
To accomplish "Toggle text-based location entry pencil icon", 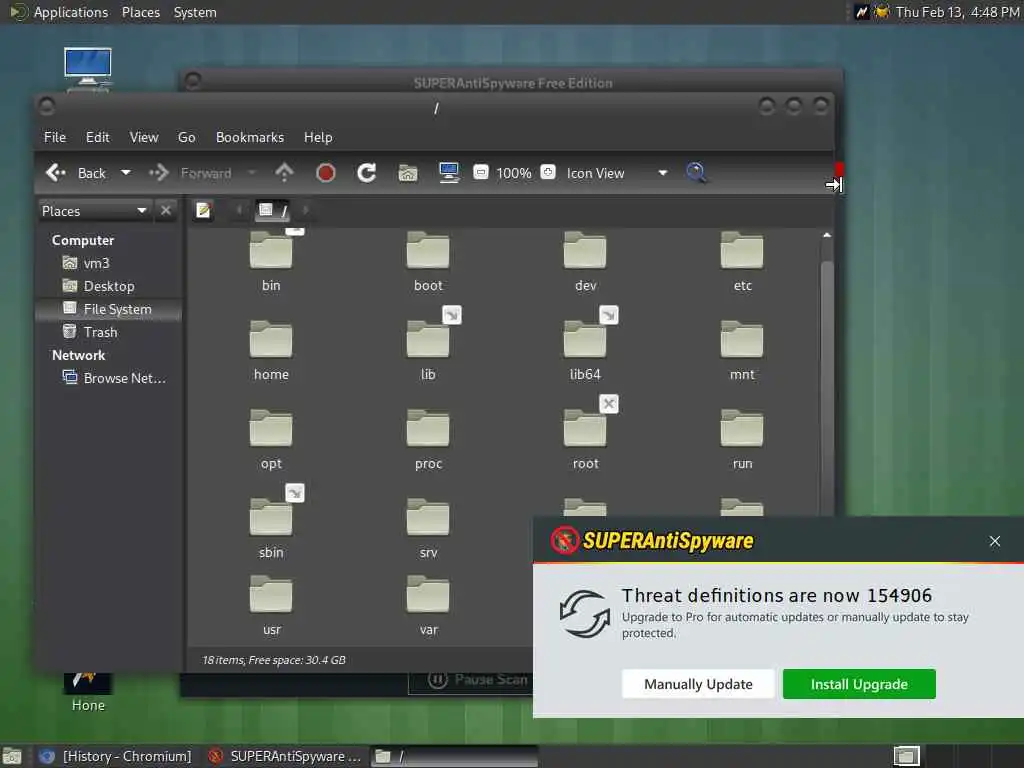I will point(204,210).
